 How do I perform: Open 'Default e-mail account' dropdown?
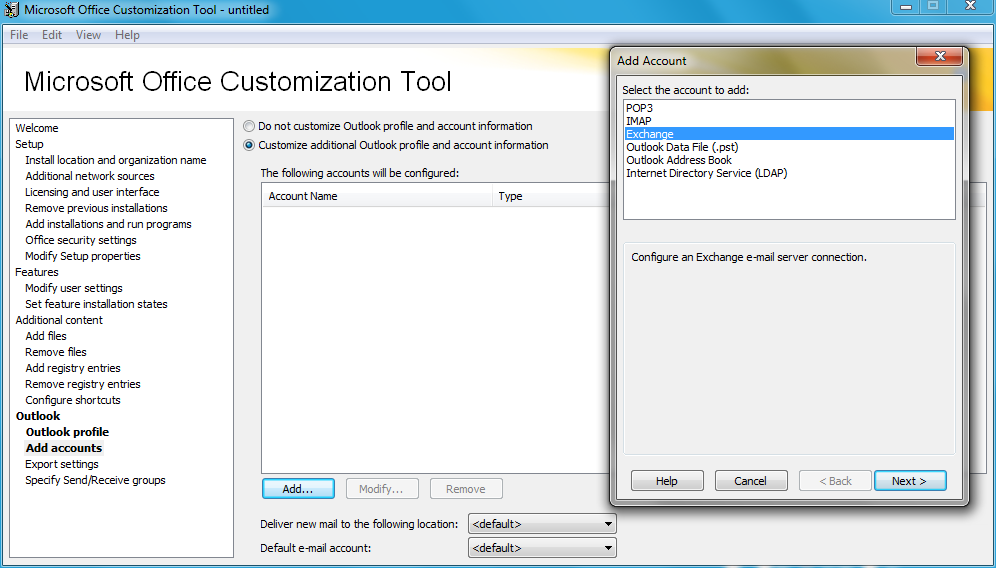coord(542,548)
